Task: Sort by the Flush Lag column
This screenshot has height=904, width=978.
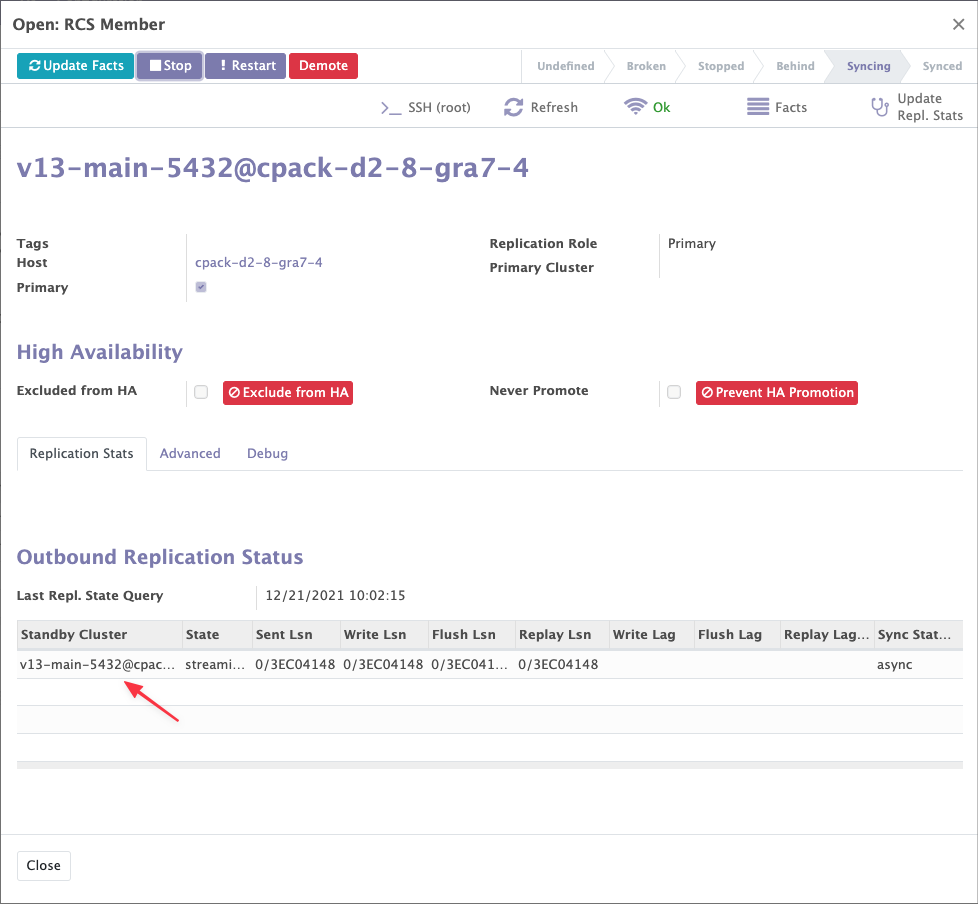Action: coord(737,634)
